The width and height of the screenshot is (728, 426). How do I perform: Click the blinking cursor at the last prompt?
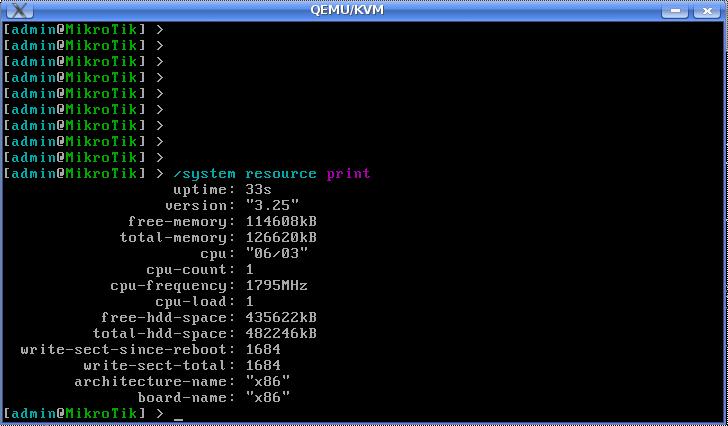[178, 419]
